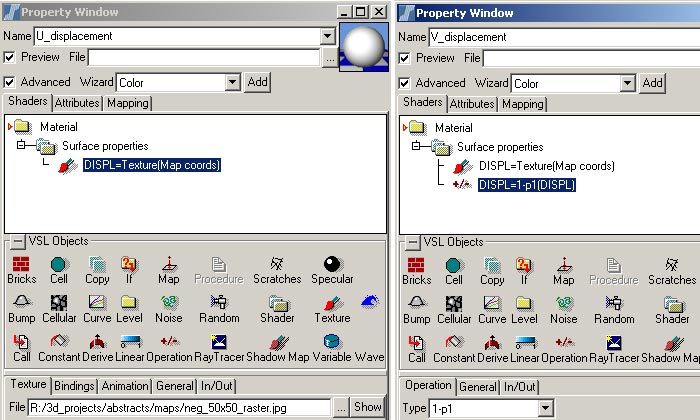Select If object in U_displacement window
The width and height of the screenshot is (700, 420).
[129, 271]
